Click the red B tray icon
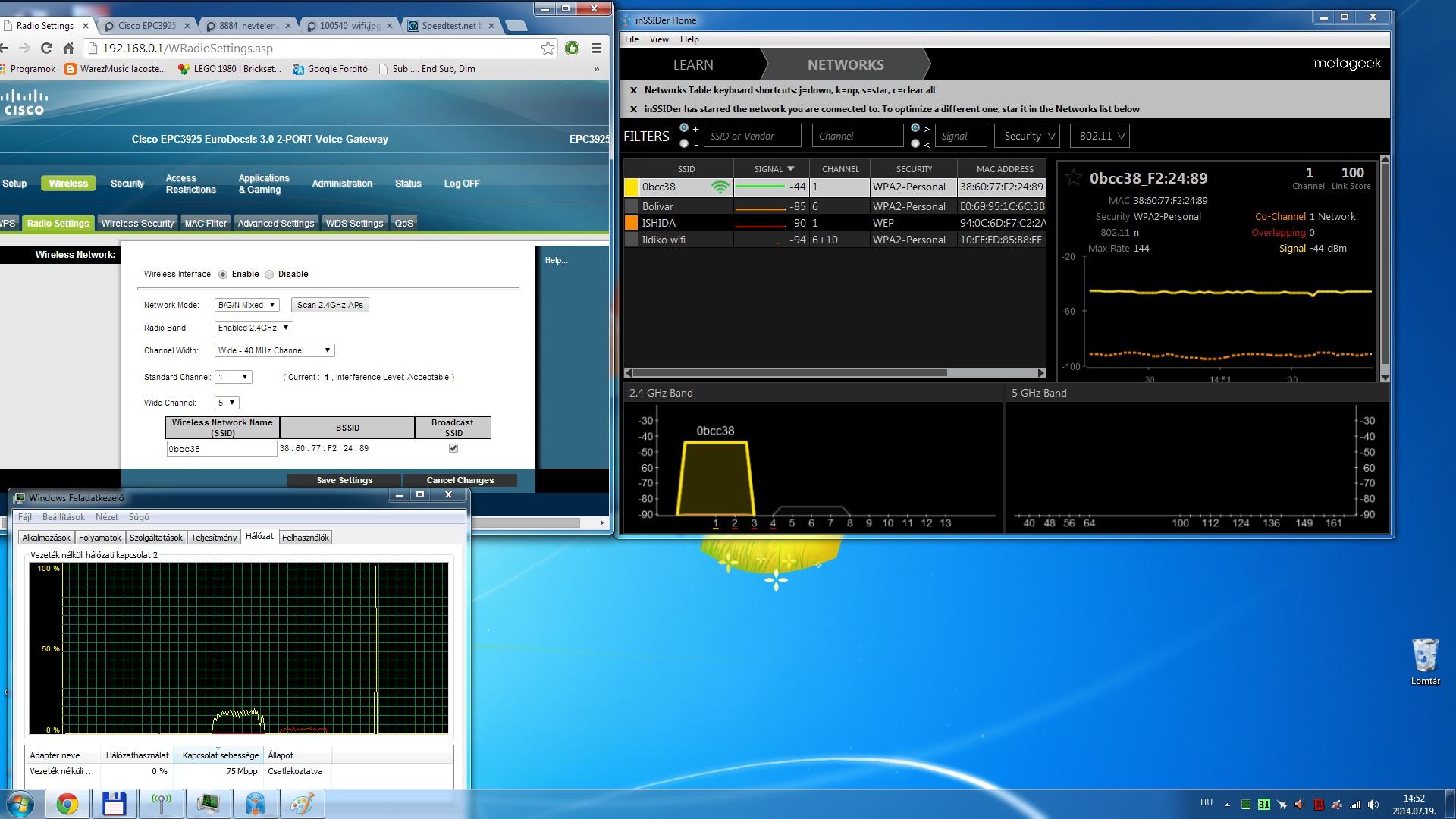 click(x=1319, y=805)
